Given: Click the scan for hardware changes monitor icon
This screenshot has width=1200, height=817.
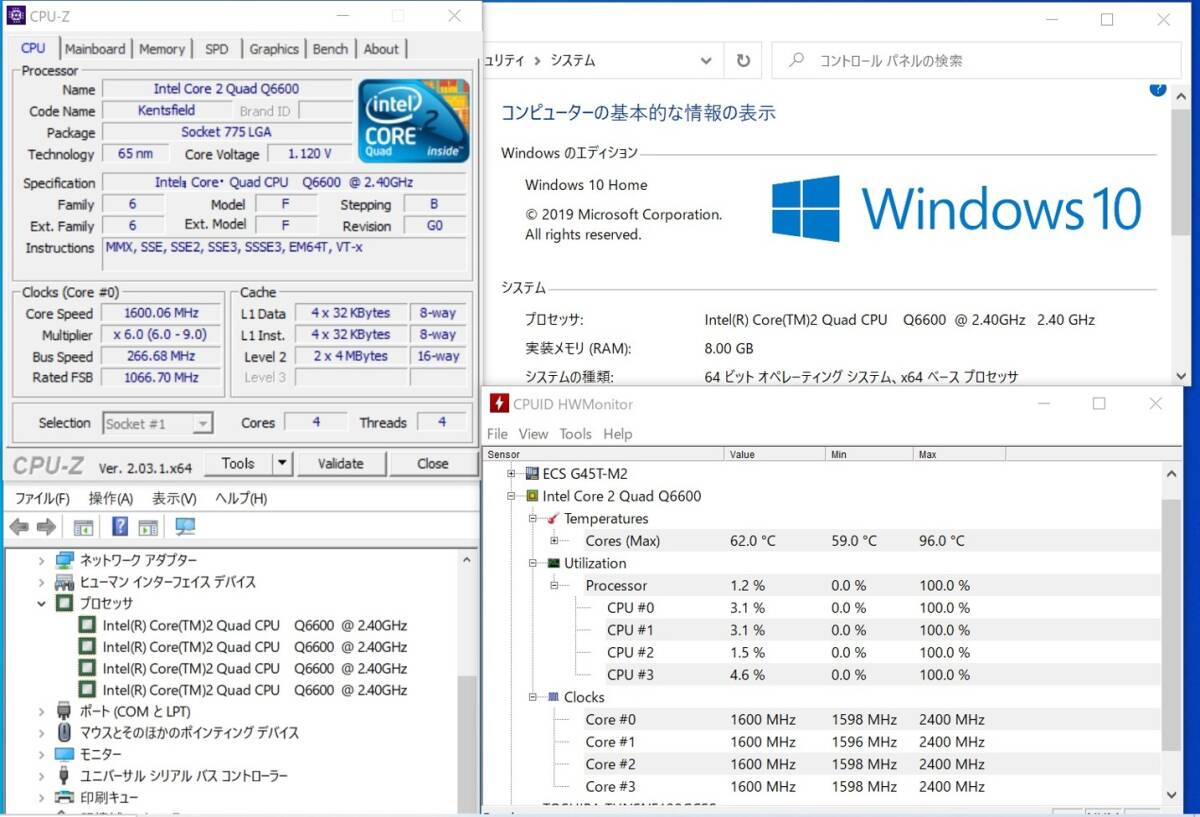Looking at the screenshot, I should click(x=185, y=527).
